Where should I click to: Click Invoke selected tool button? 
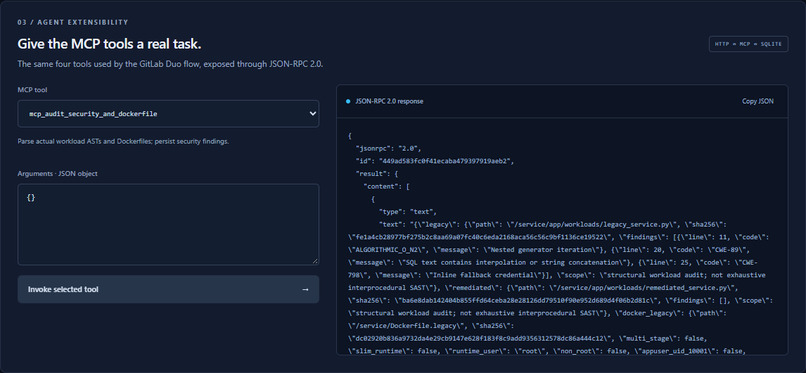point(168,289)
